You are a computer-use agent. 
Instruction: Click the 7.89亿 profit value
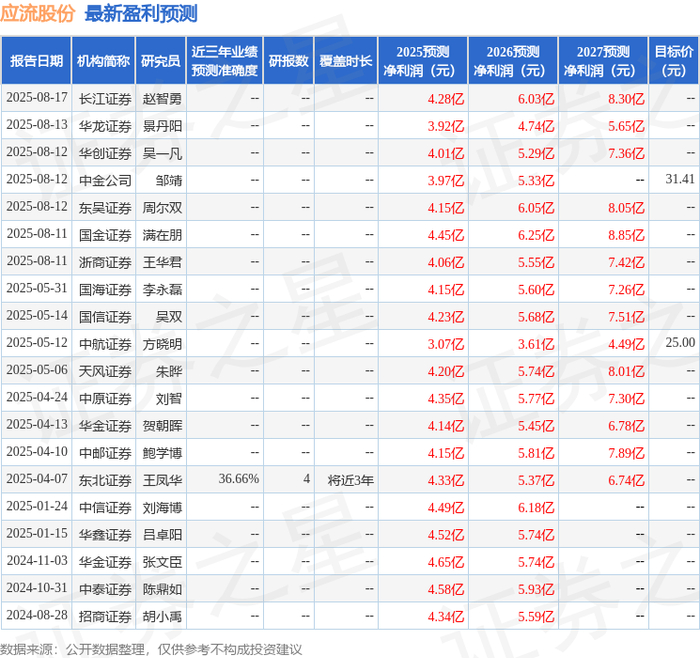(x=626, y=453)
